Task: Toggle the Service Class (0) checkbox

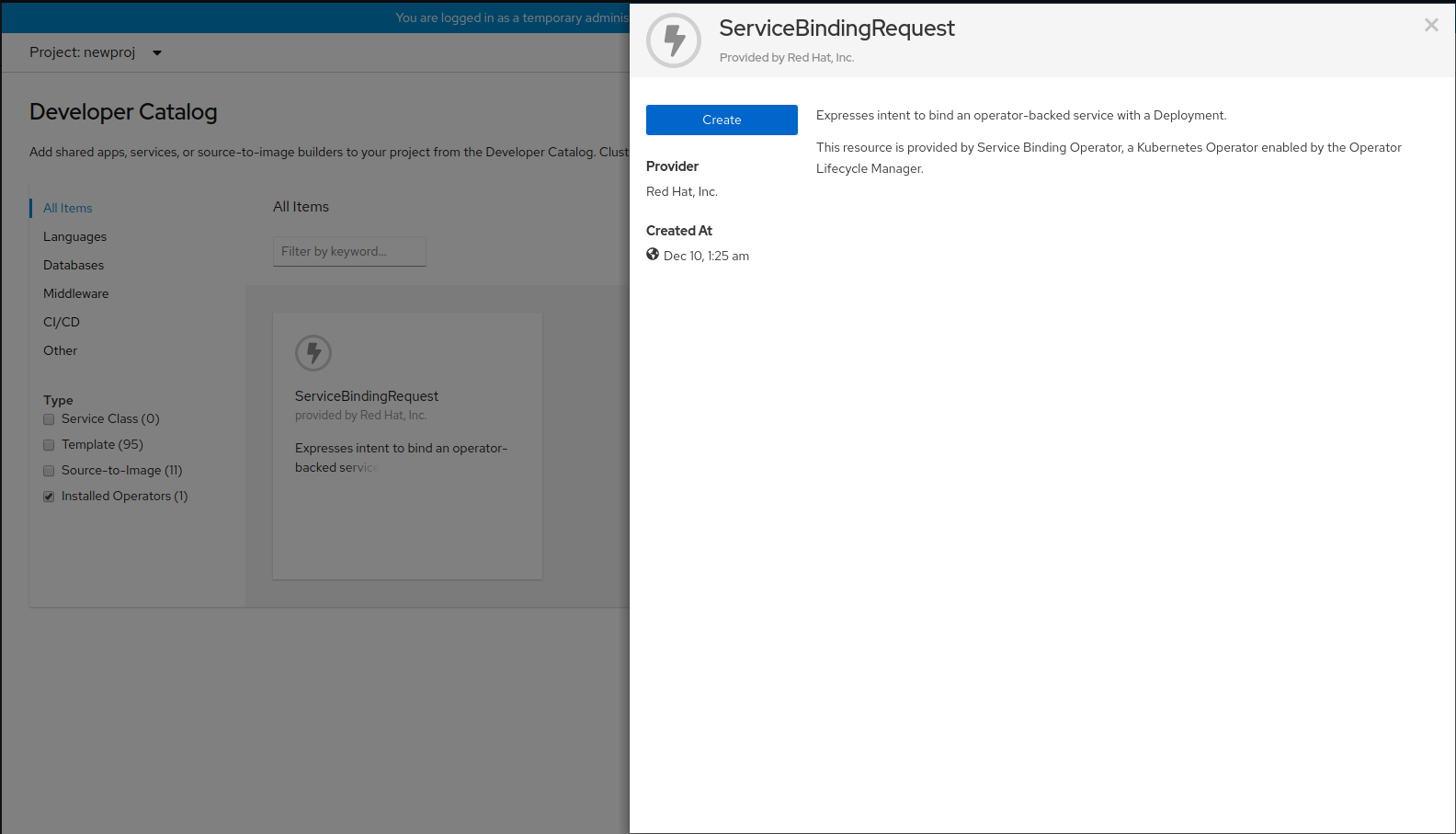Action: [x=49, y=419]
